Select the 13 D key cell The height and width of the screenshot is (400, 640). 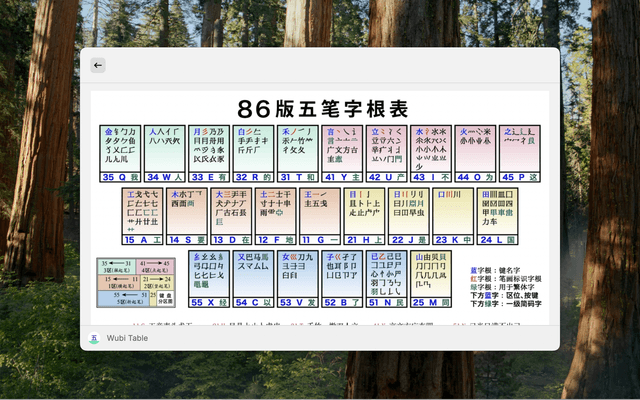(231, 216)
